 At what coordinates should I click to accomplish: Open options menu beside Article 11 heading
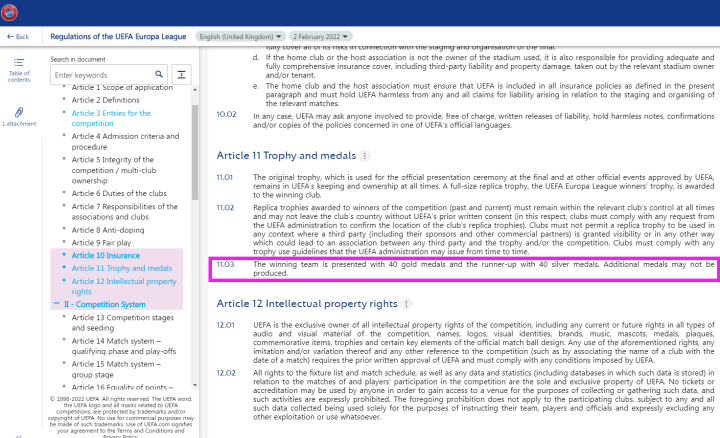(x=365, y=156)
